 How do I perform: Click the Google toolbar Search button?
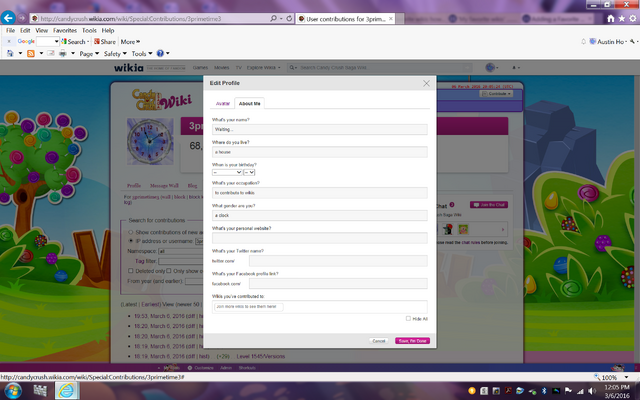(75, 42)
